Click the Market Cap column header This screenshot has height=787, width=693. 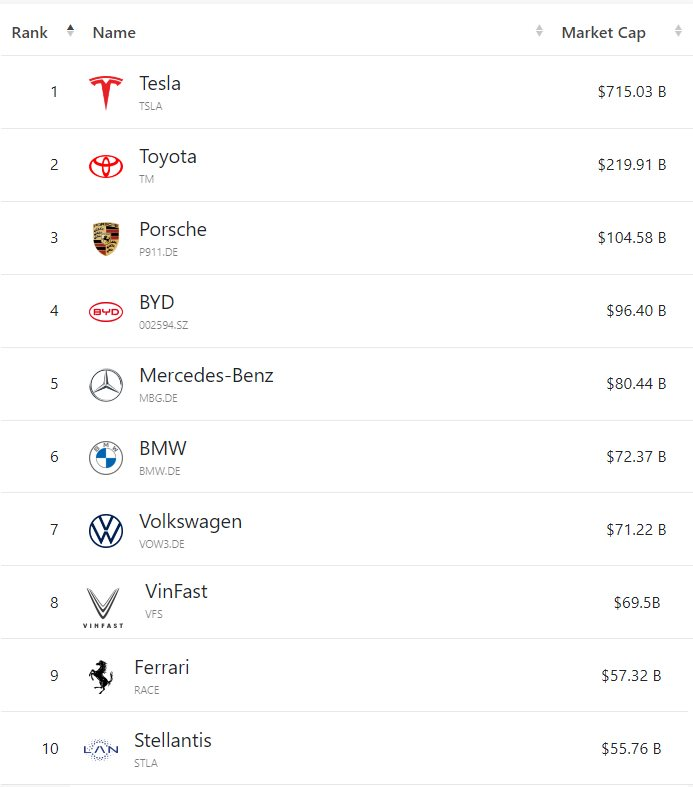point(603,33)
